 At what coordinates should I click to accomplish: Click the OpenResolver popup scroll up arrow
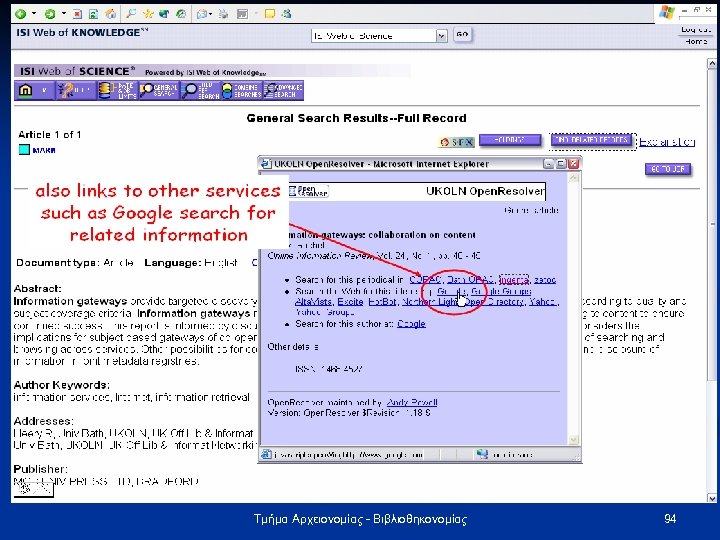pyautogui.click(x=574, y=178)
